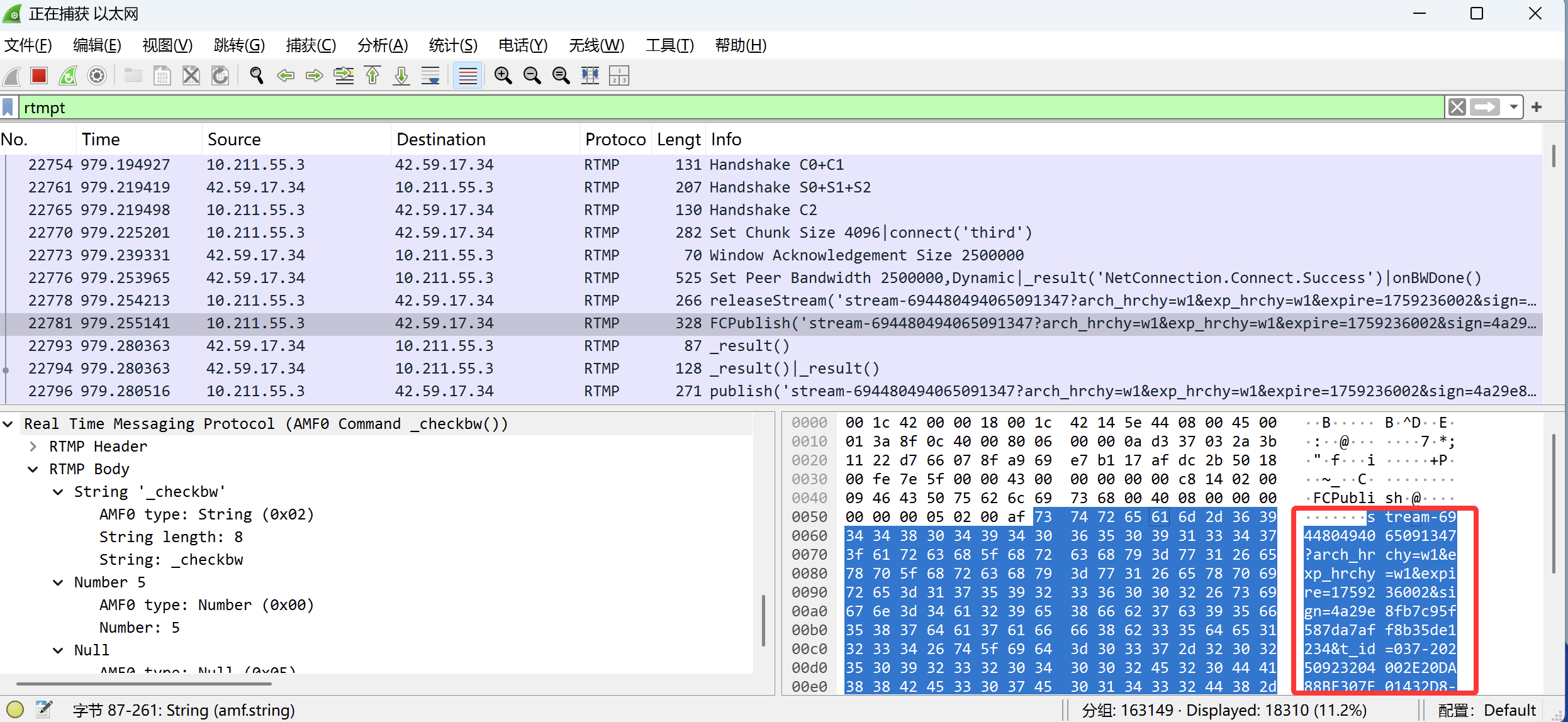1568x722 pixels.
Task: Open capture options gear icon
Action: pos(97,76)
